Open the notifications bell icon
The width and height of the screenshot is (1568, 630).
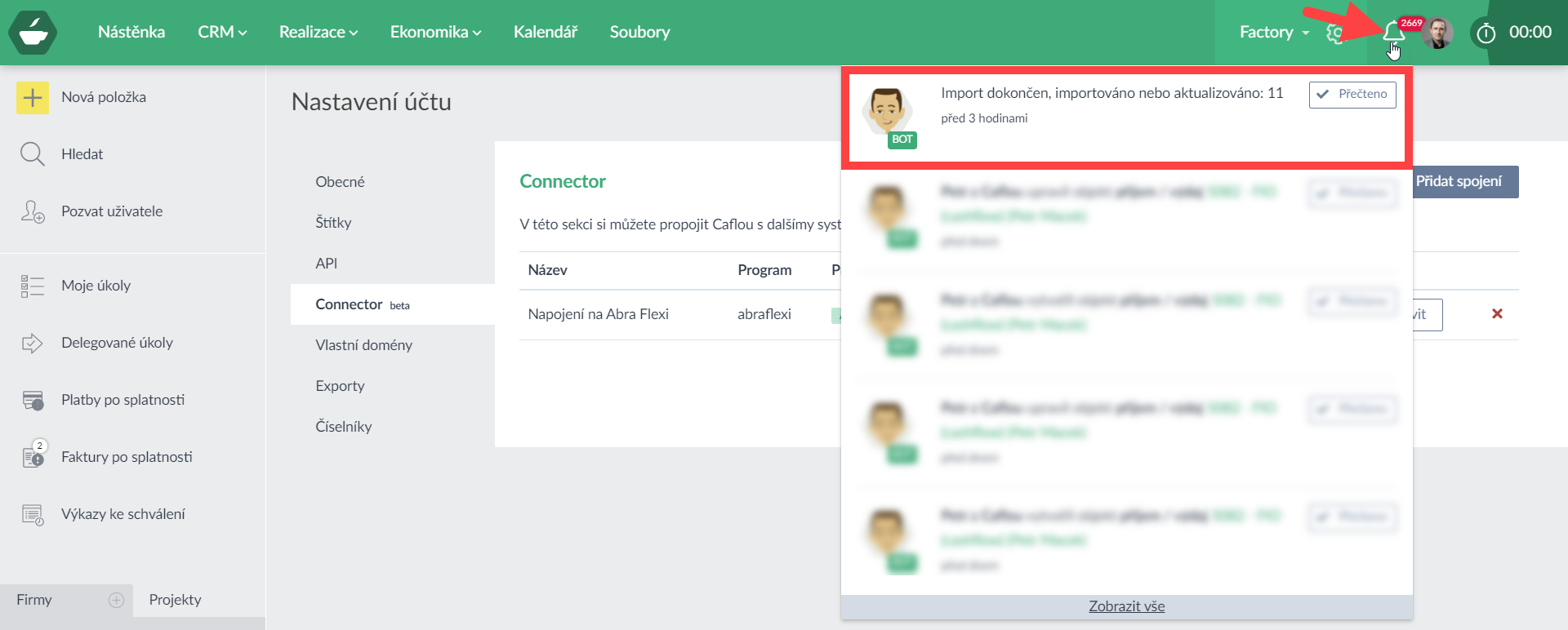pos(1393,33)
